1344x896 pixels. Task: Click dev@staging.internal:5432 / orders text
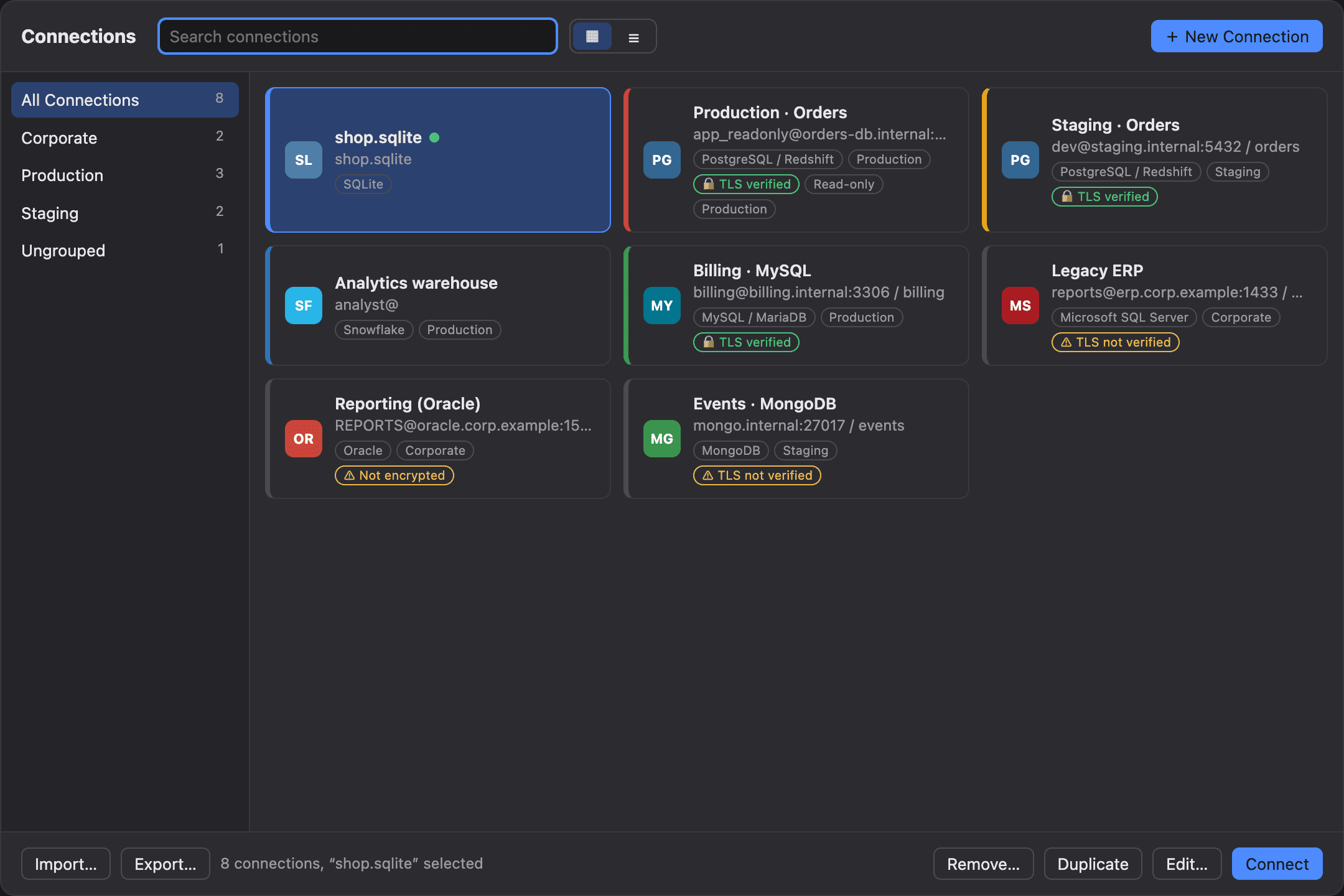click(1175, 147)
